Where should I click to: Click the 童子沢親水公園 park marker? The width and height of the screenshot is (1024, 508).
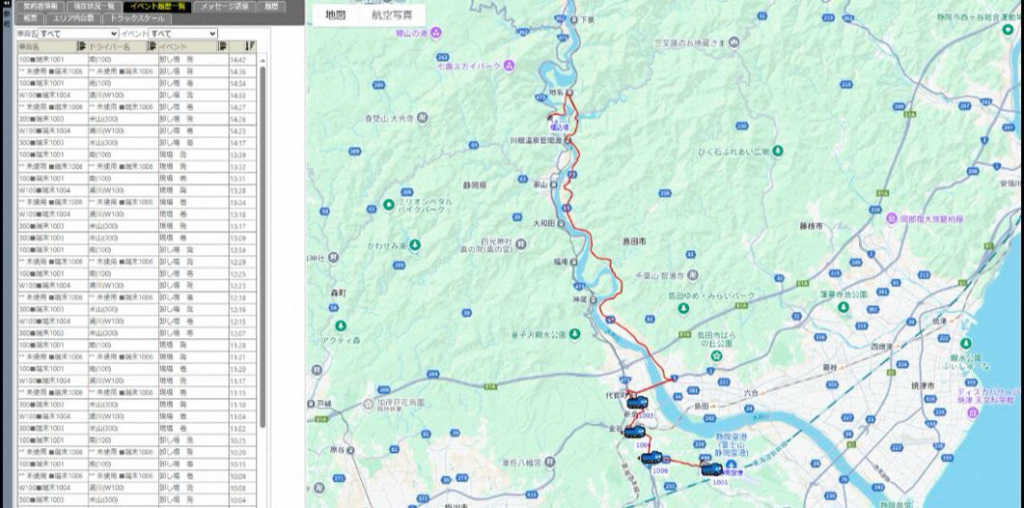(x=575, y=334)
